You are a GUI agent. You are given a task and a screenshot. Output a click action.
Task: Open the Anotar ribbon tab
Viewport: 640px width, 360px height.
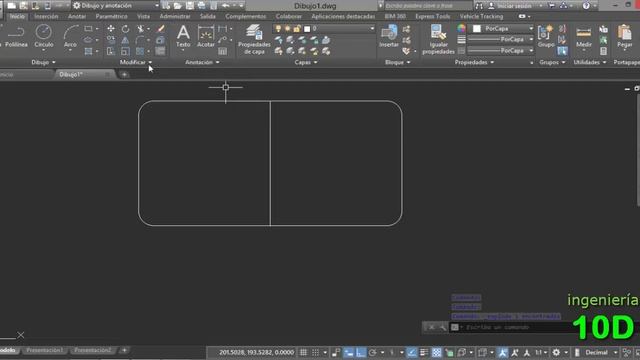click(x=77, y=16)
